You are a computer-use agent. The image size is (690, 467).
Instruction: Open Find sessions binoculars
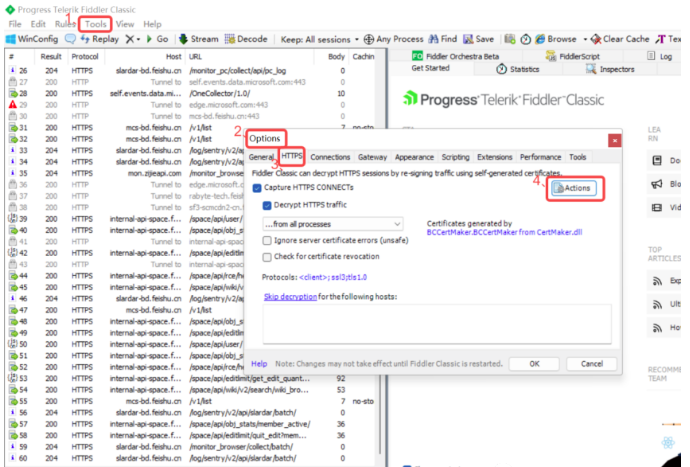pos(443,39)
